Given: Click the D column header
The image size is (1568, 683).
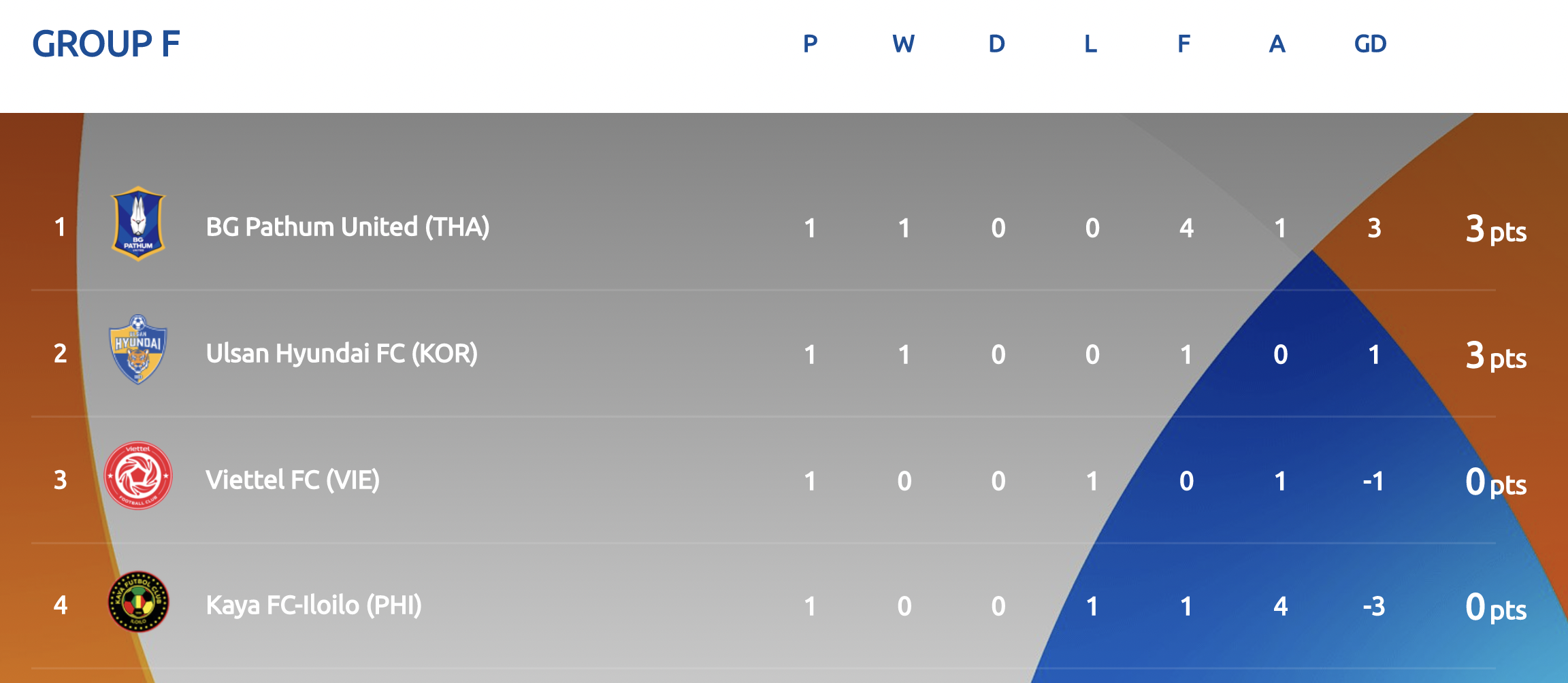Looking at the screenshot, I should click(997, 44).
